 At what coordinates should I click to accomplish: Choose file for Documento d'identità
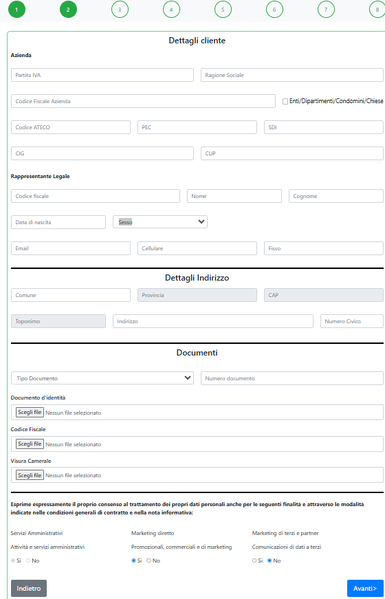click(29, 413)
